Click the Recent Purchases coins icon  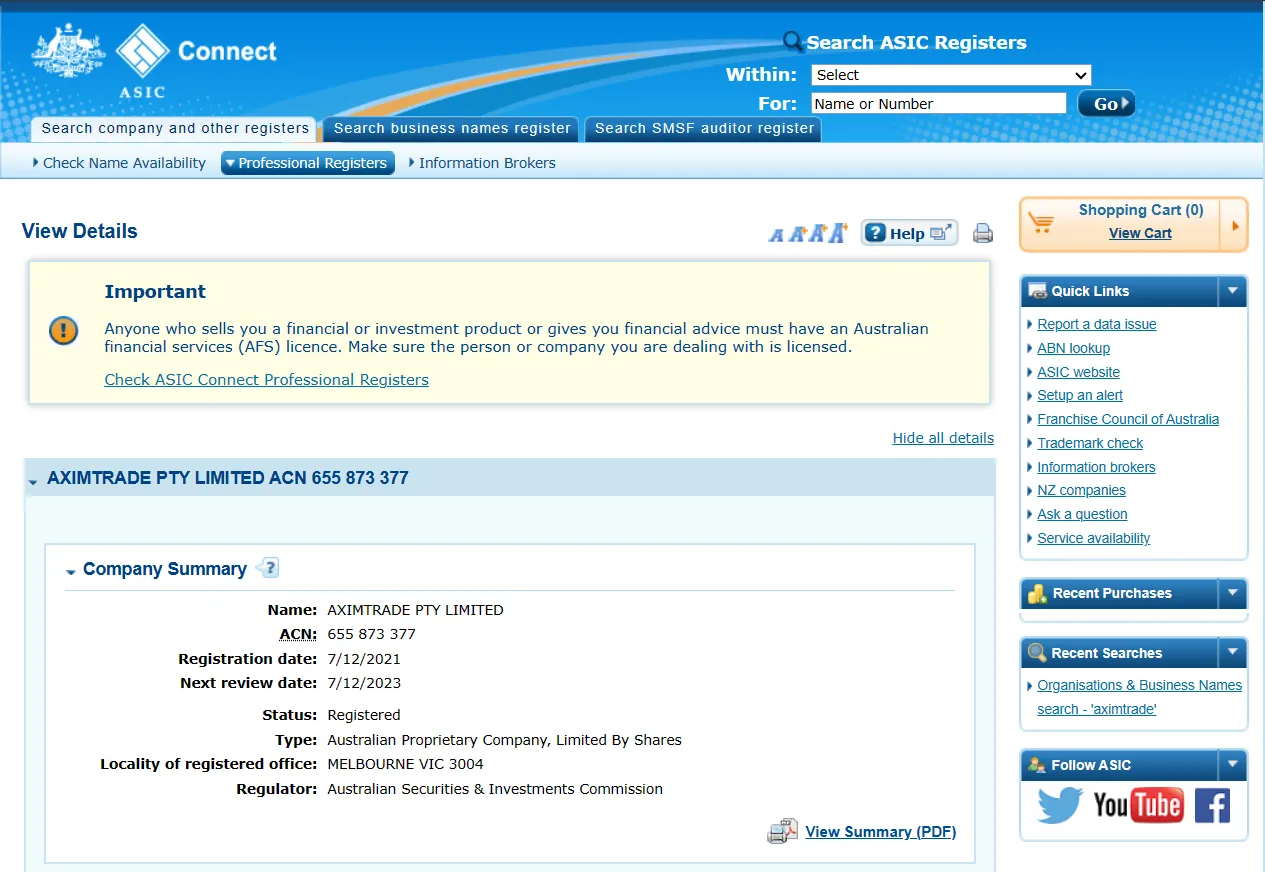1037,593
